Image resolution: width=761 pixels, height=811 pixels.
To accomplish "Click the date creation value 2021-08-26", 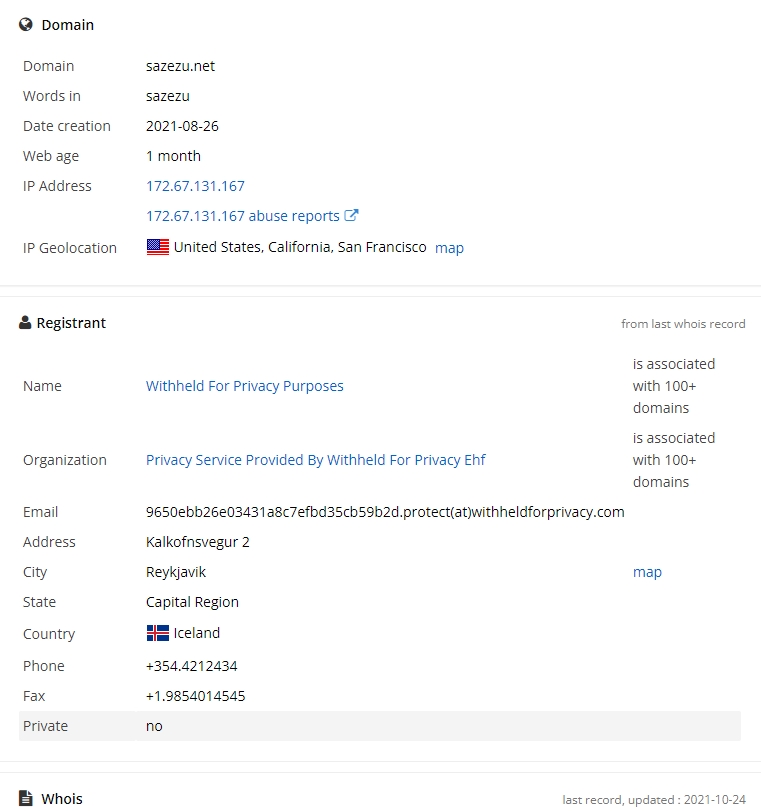I will click(x=182, y=126).
